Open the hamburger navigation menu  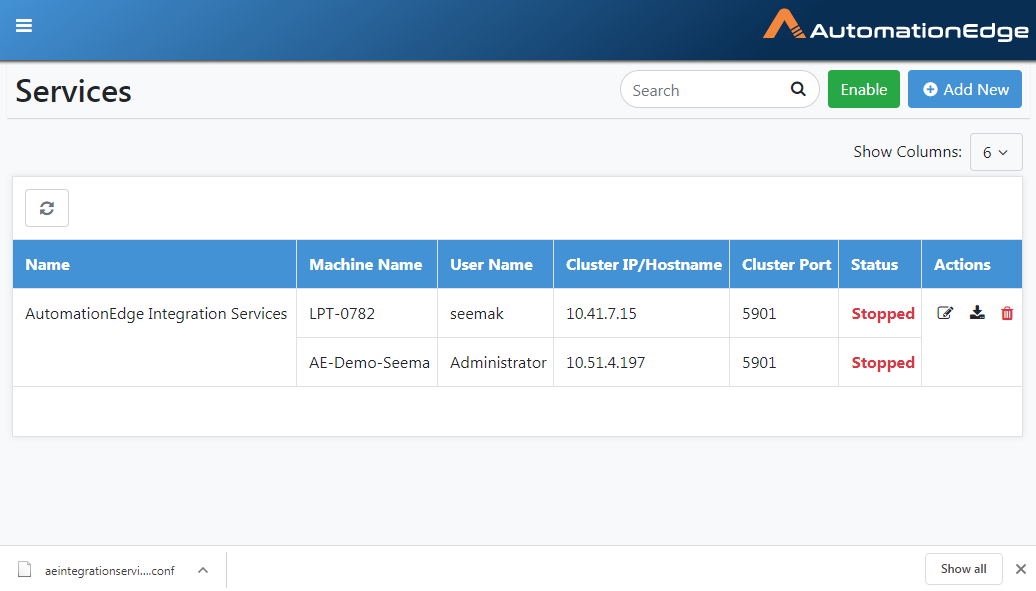24,26
